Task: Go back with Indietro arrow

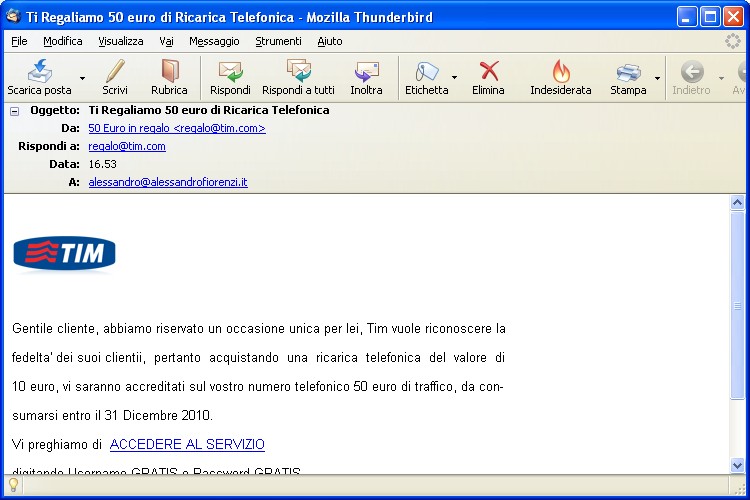Action: [x=692, y=72]
